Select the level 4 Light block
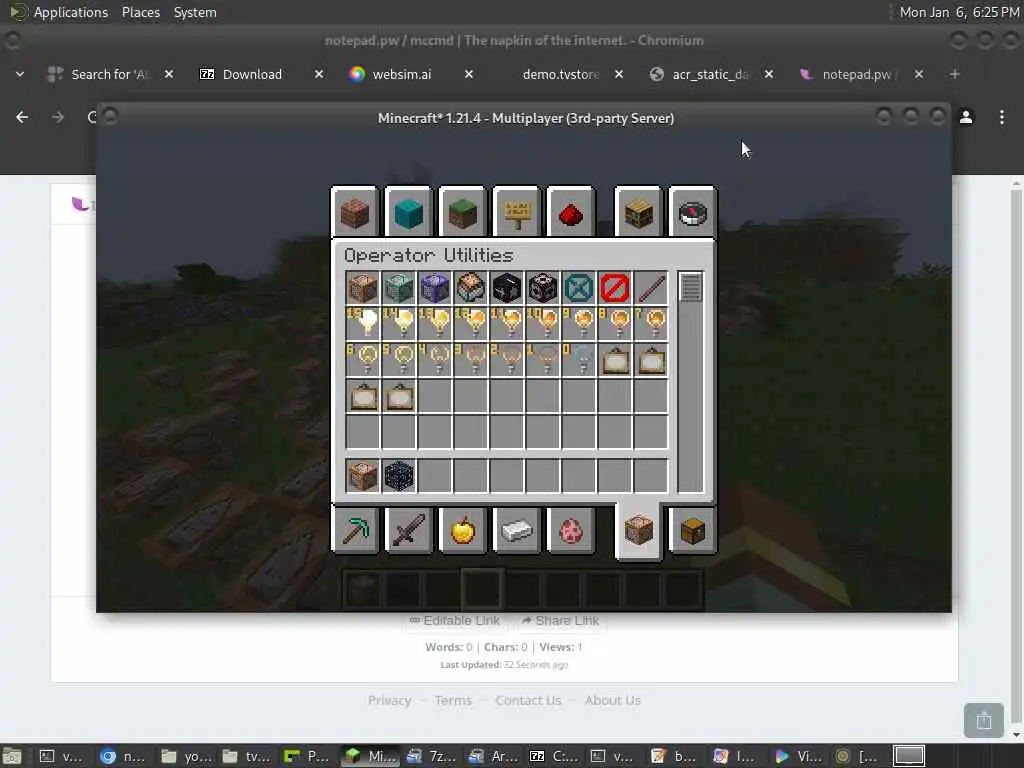Screen dimensions: 1024x768 tap(434, 360)
